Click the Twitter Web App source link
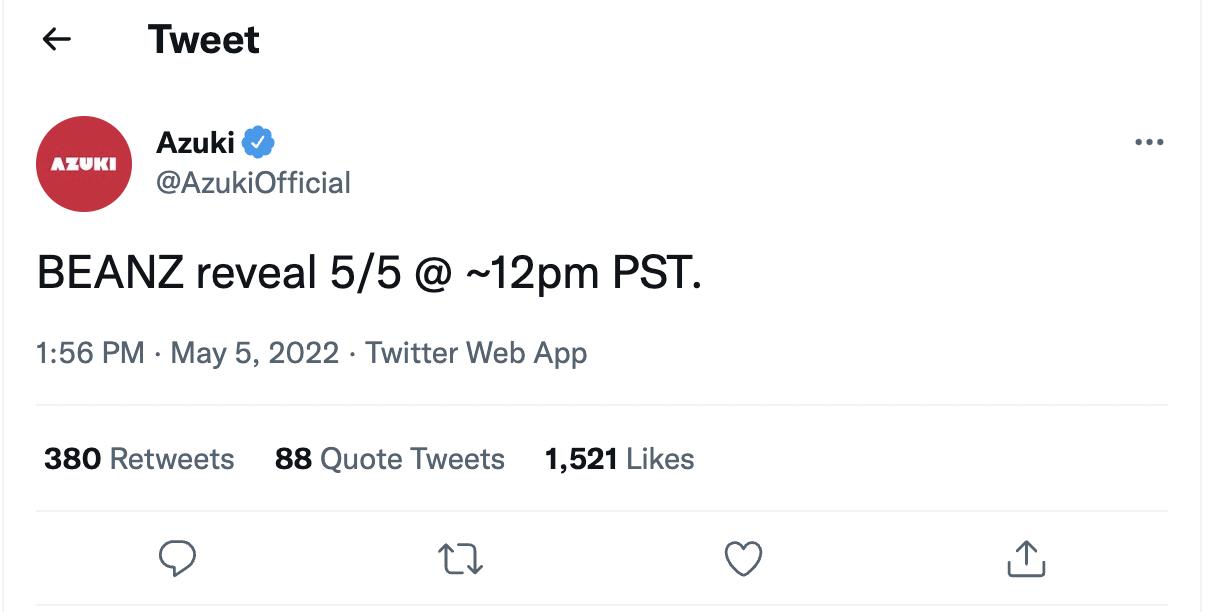 click(476, 353)
